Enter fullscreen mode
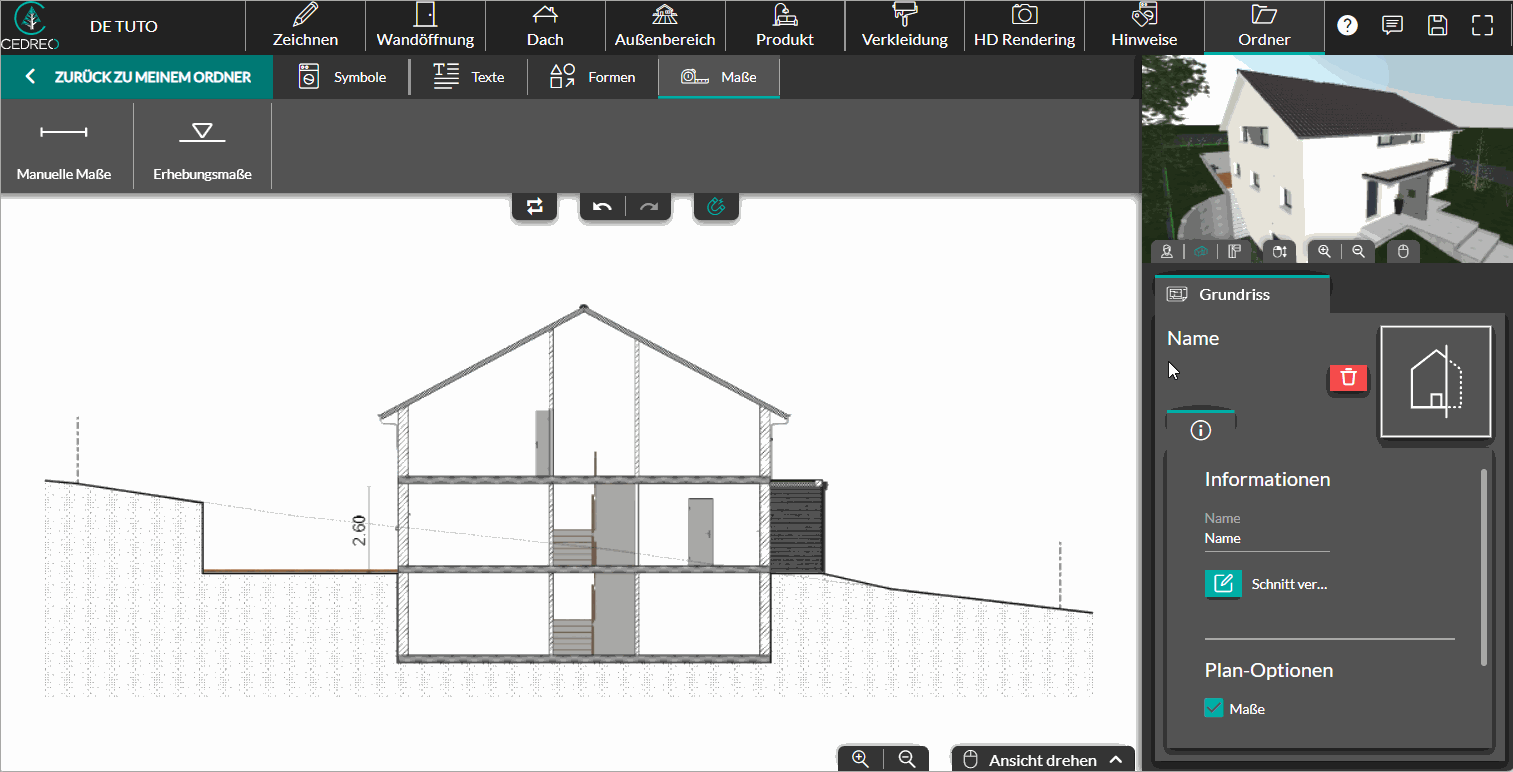 click(1482, 26)
